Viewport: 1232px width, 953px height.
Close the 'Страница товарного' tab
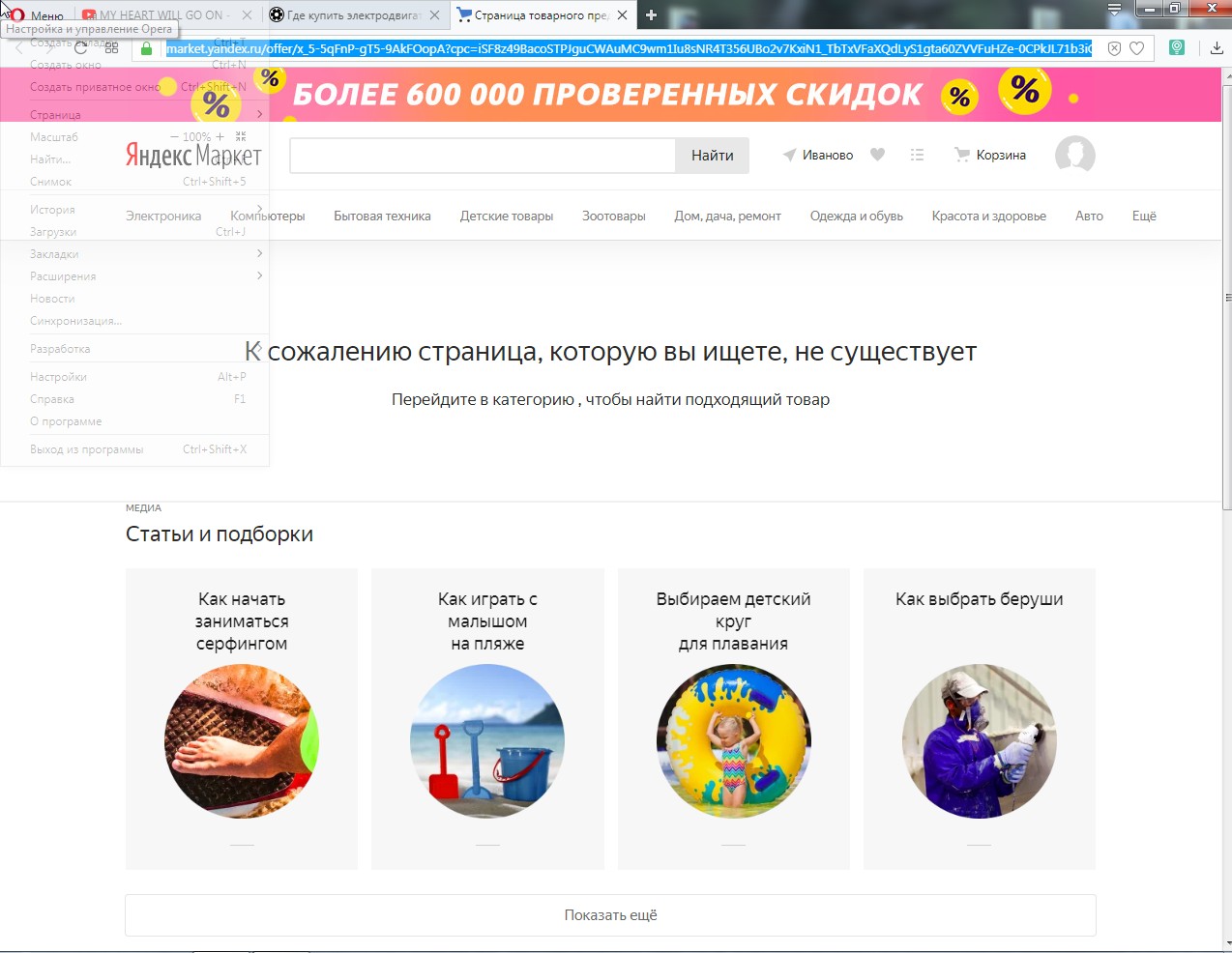pyautogui.click(x=622, y=15)
